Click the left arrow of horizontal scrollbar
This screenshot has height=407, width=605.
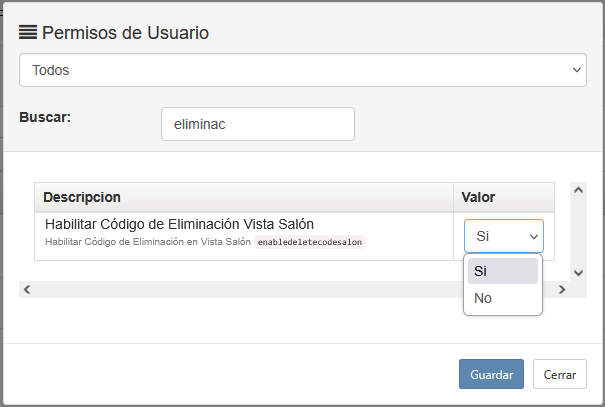tap(27, 289)
